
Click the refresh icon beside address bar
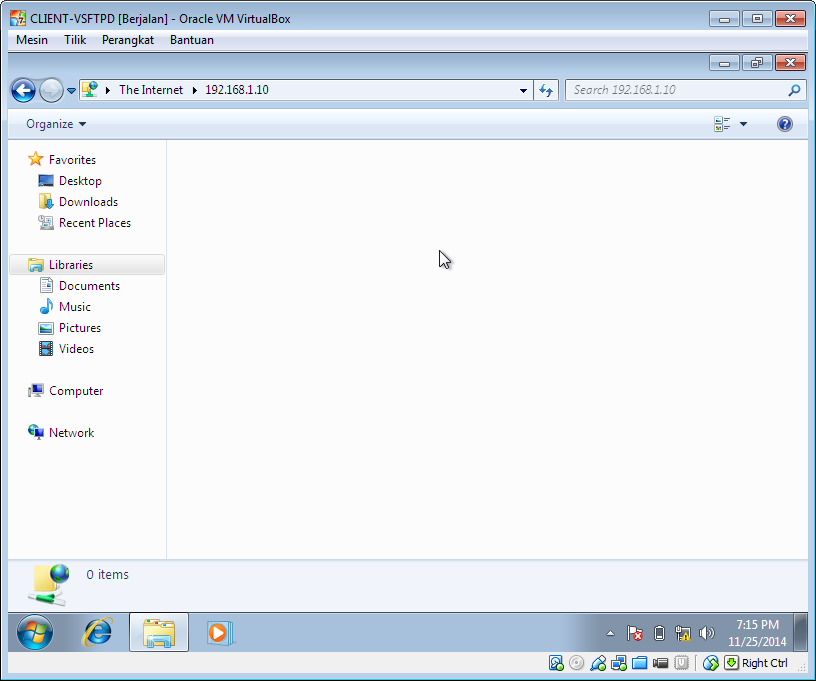(546, 90)
